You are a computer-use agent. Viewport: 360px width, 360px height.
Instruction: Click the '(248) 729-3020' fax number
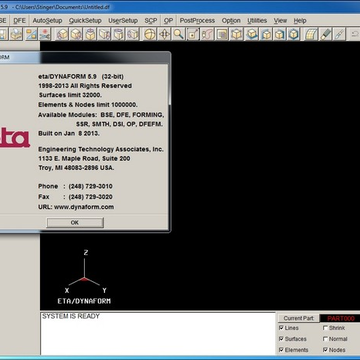click(x=90, y=197)
